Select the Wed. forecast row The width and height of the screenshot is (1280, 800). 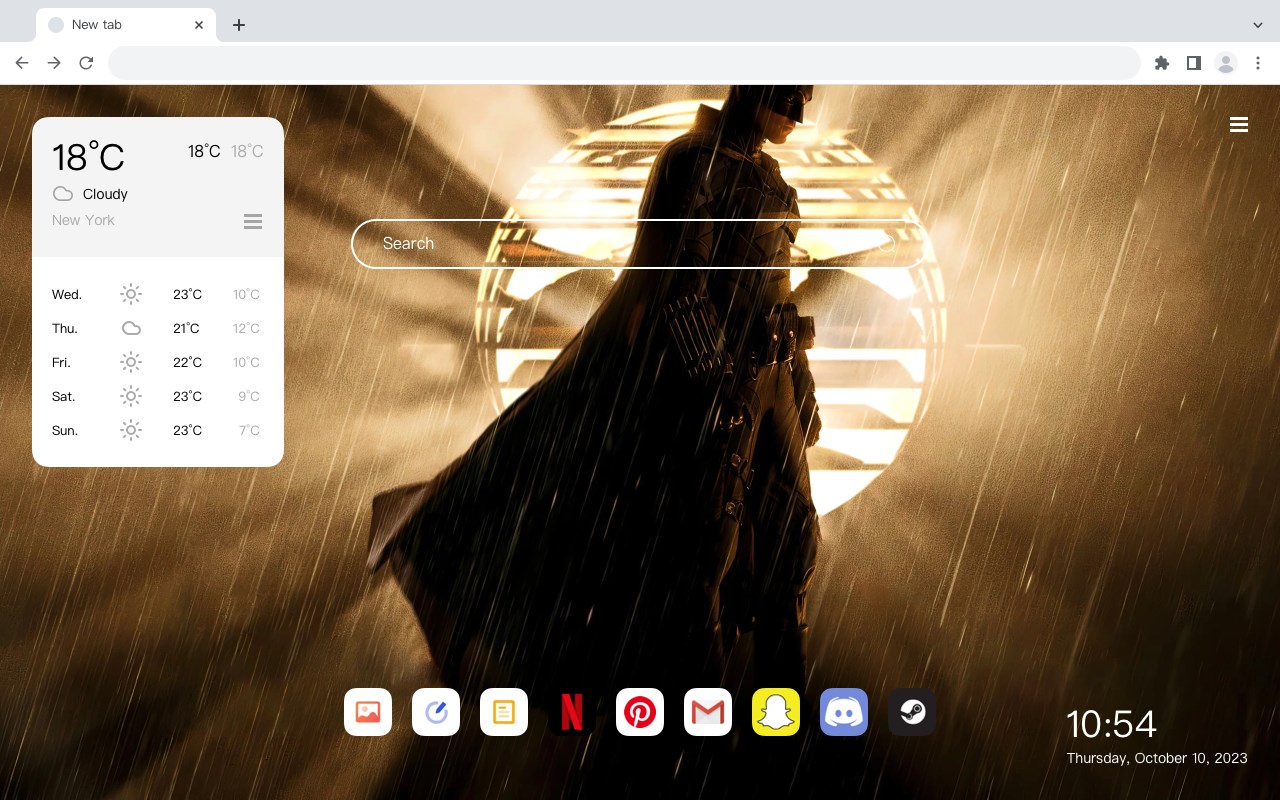[158, 294]
